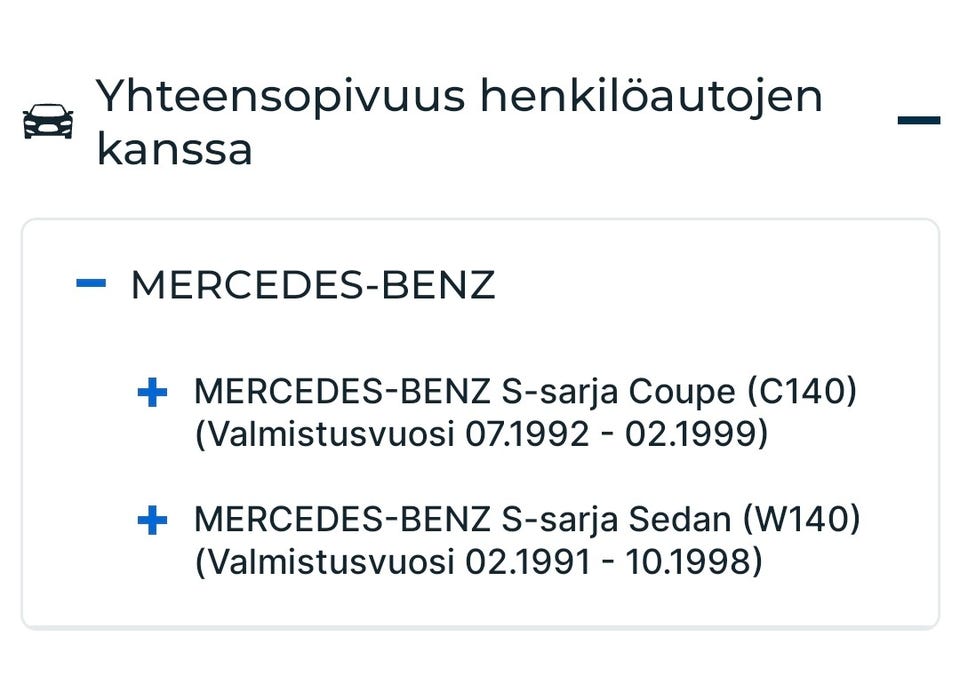Click the word 'henkilöautojen' in the heading
This screenshot has width=960, height=684.
tap(650, 97)
